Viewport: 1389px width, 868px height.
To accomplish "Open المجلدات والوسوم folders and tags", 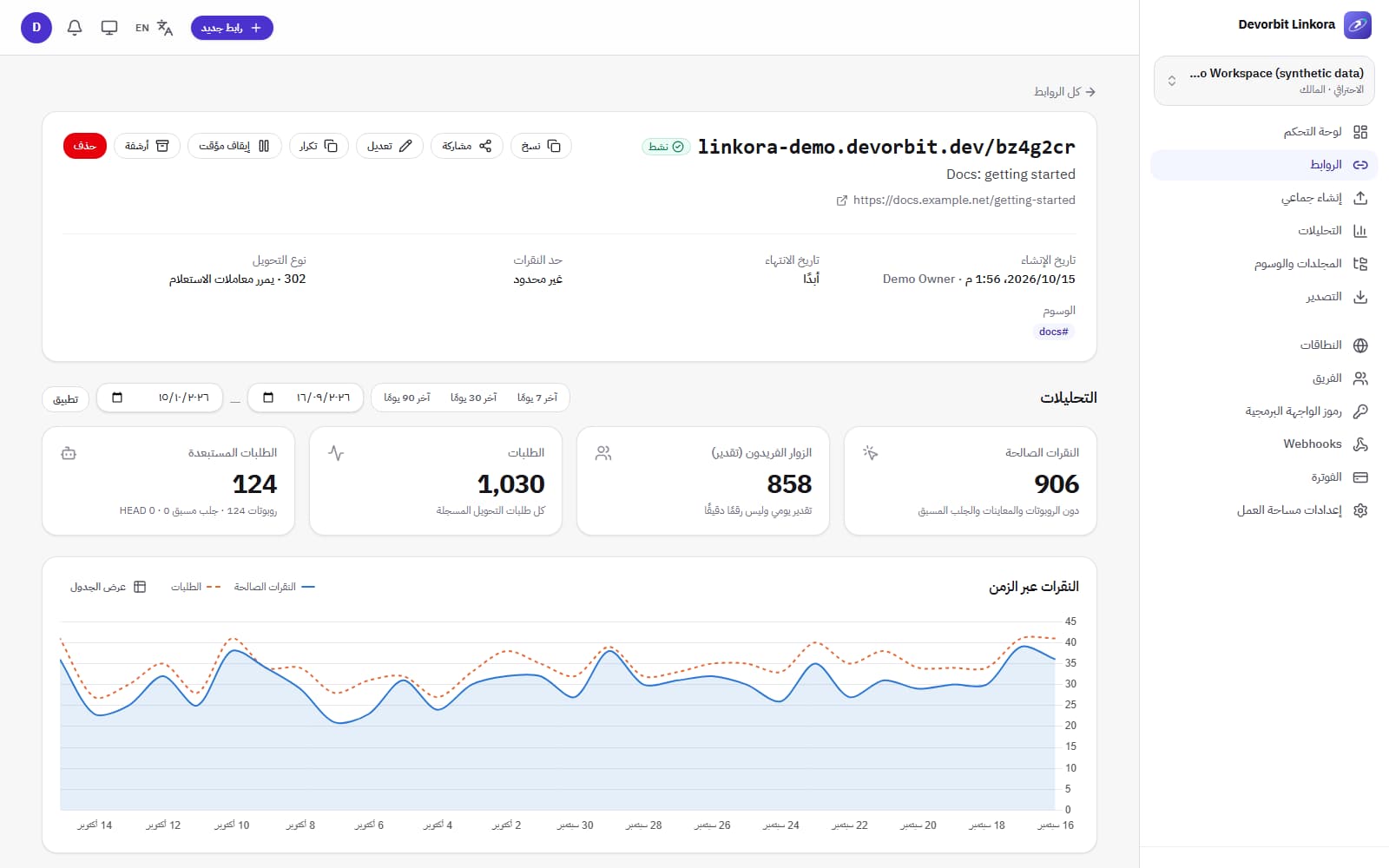I will point(1264,264).
